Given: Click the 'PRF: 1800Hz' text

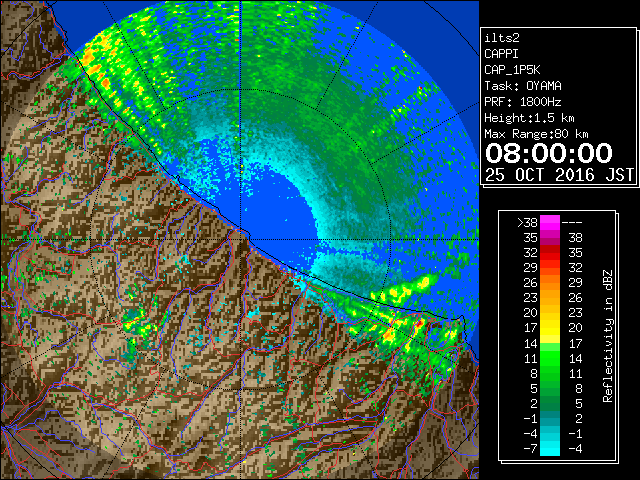Looking at the screenshot, I should [x=522, y=102].
